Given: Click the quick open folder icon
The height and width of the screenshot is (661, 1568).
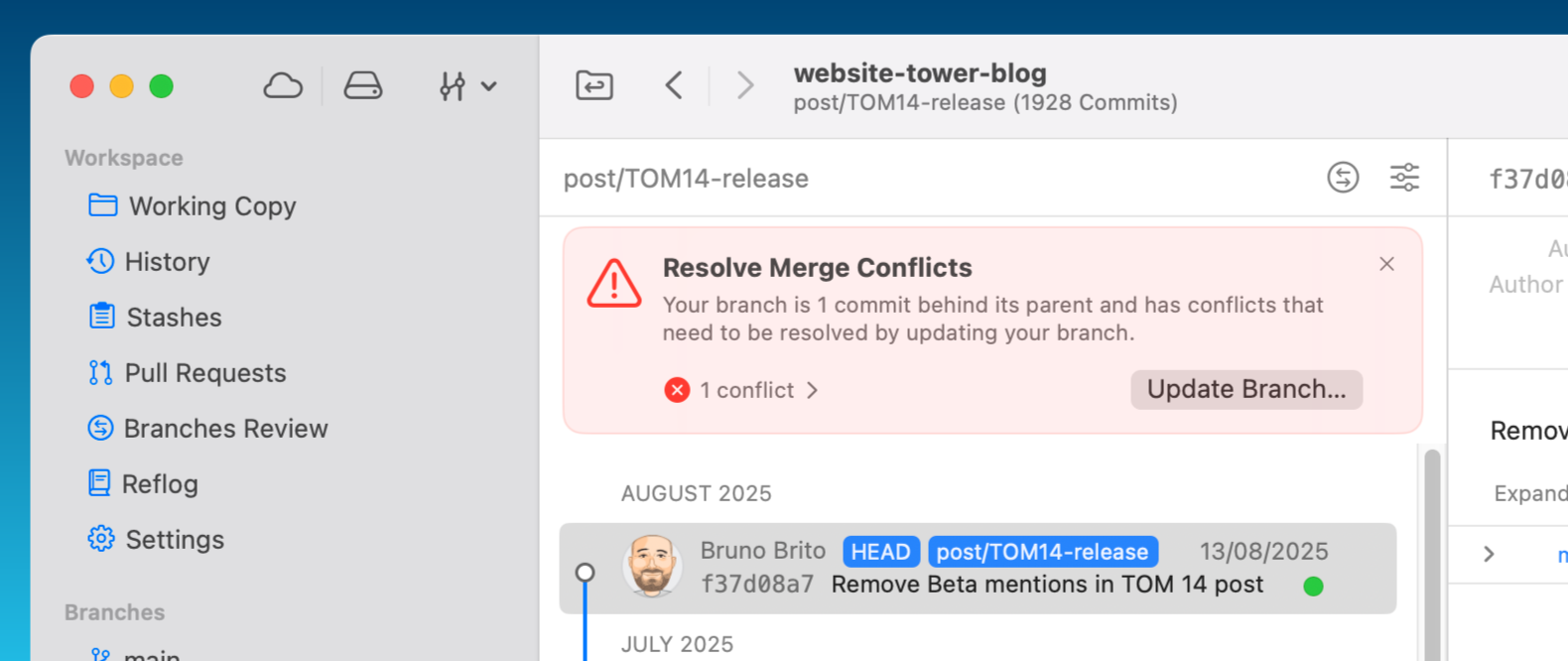Looking at the screenshot, I should click(594, 85).
